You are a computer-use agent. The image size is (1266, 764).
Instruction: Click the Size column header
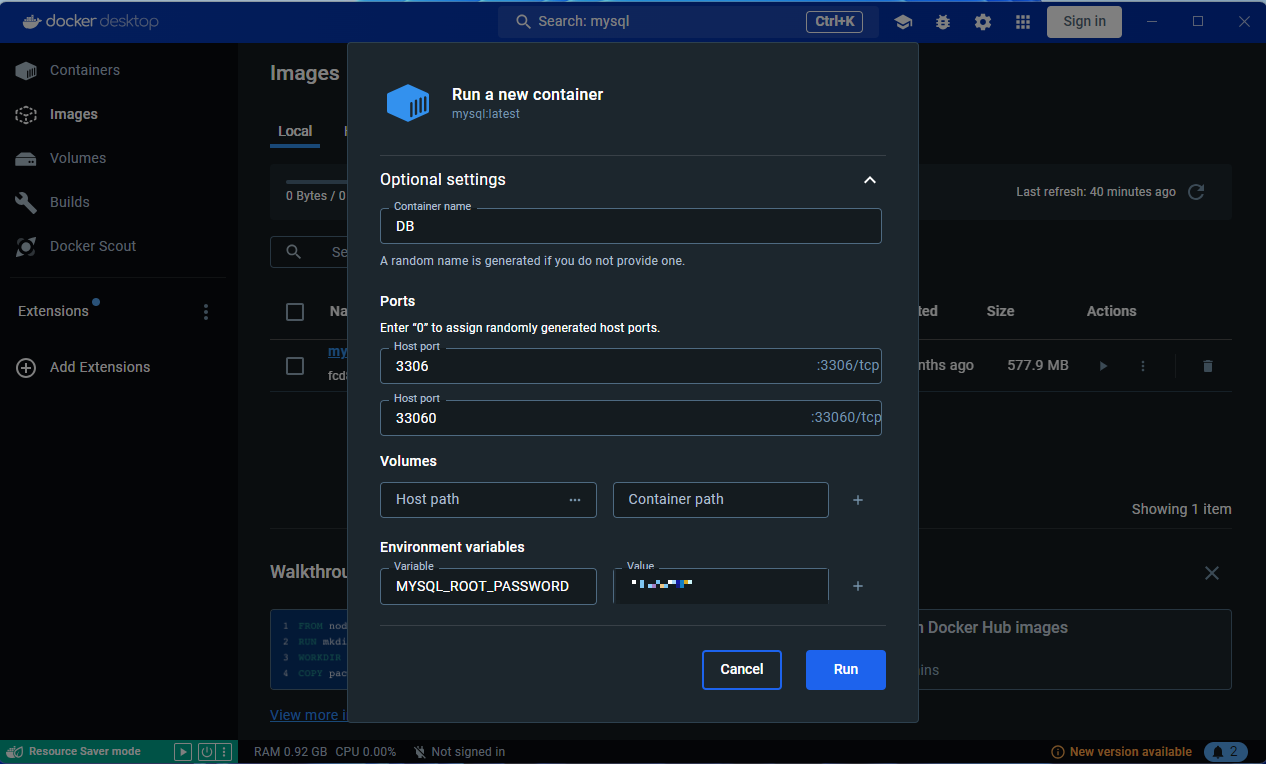(x=1000, y=311)
